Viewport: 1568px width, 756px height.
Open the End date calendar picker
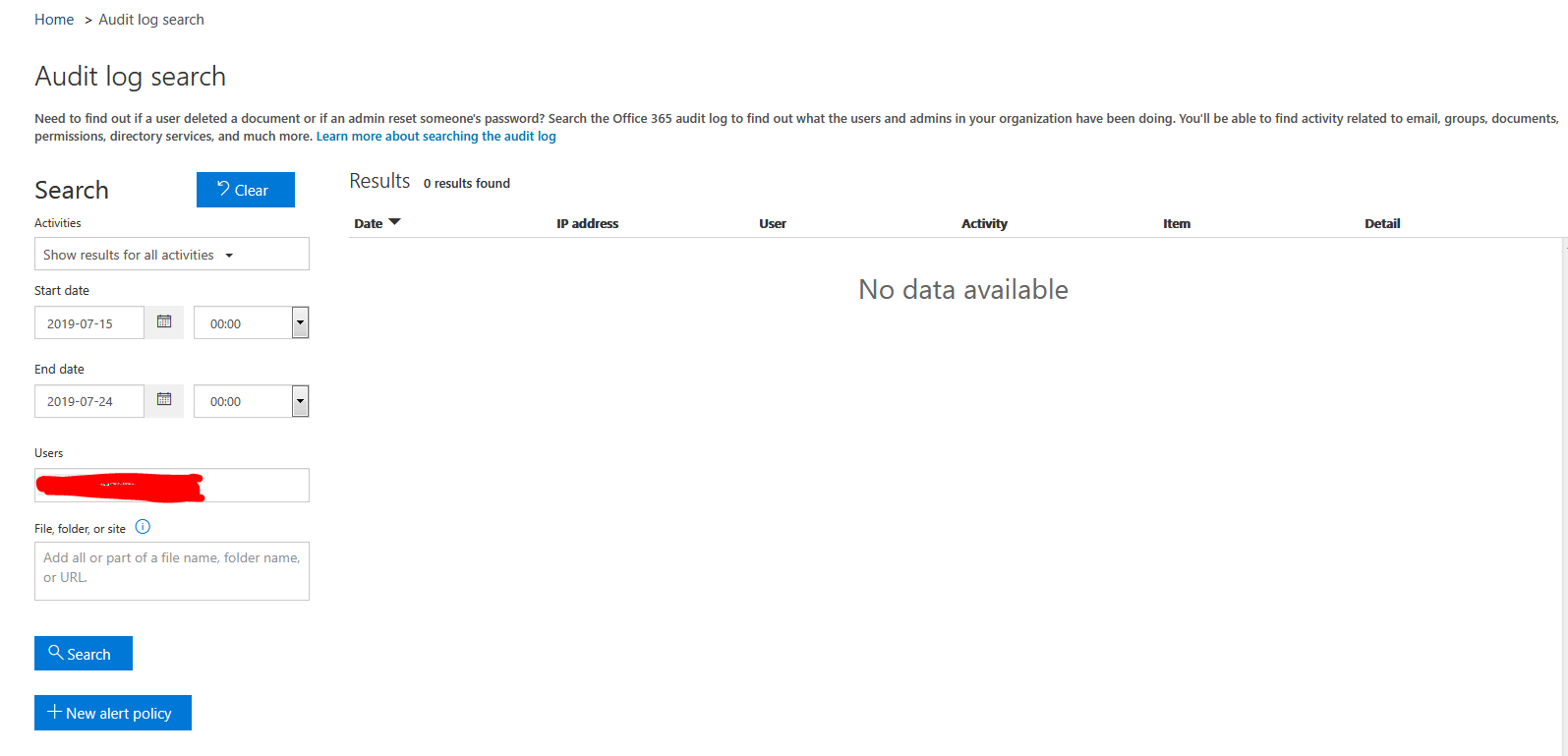(164, 400)
